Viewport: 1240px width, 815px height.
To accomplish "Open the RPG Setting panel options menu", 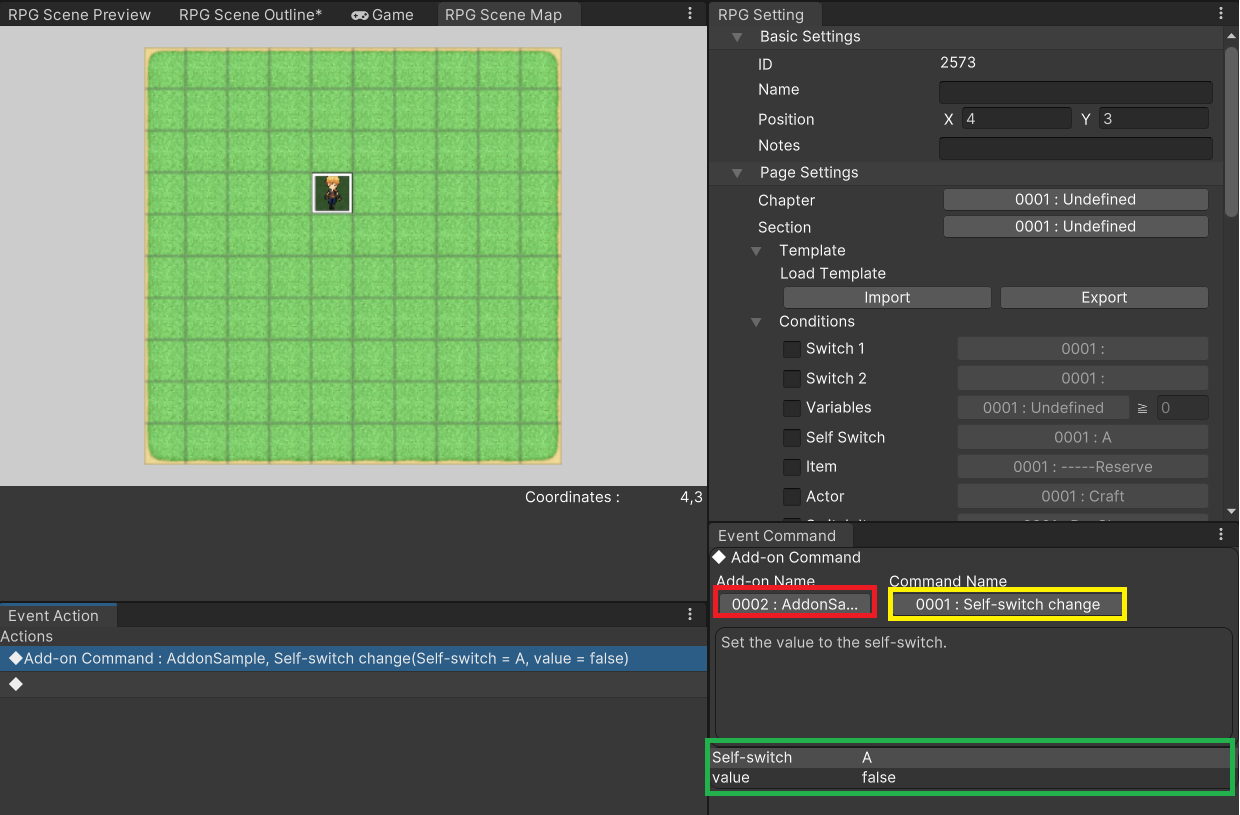I will pos(1221,14).
